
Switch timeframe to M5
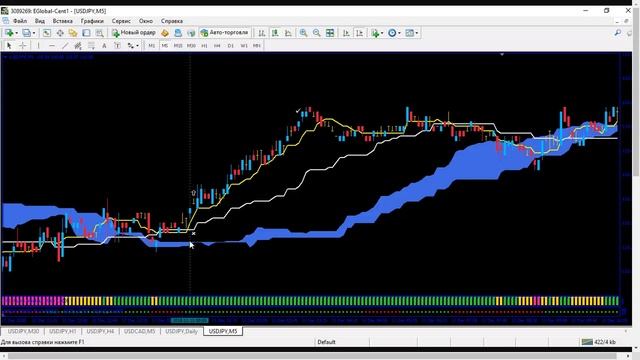(164, 46)
